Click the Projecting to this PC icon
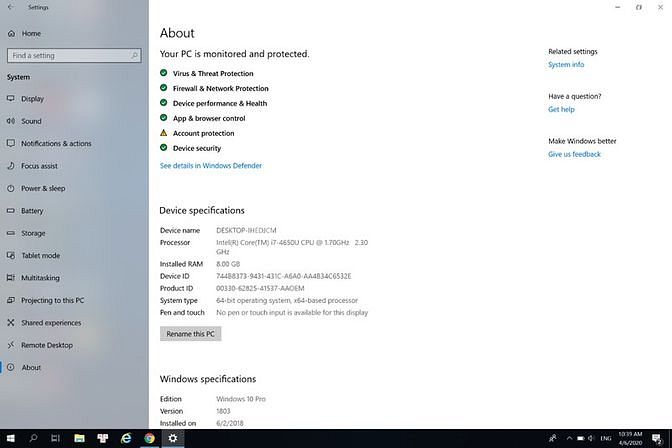 (11, 300)
